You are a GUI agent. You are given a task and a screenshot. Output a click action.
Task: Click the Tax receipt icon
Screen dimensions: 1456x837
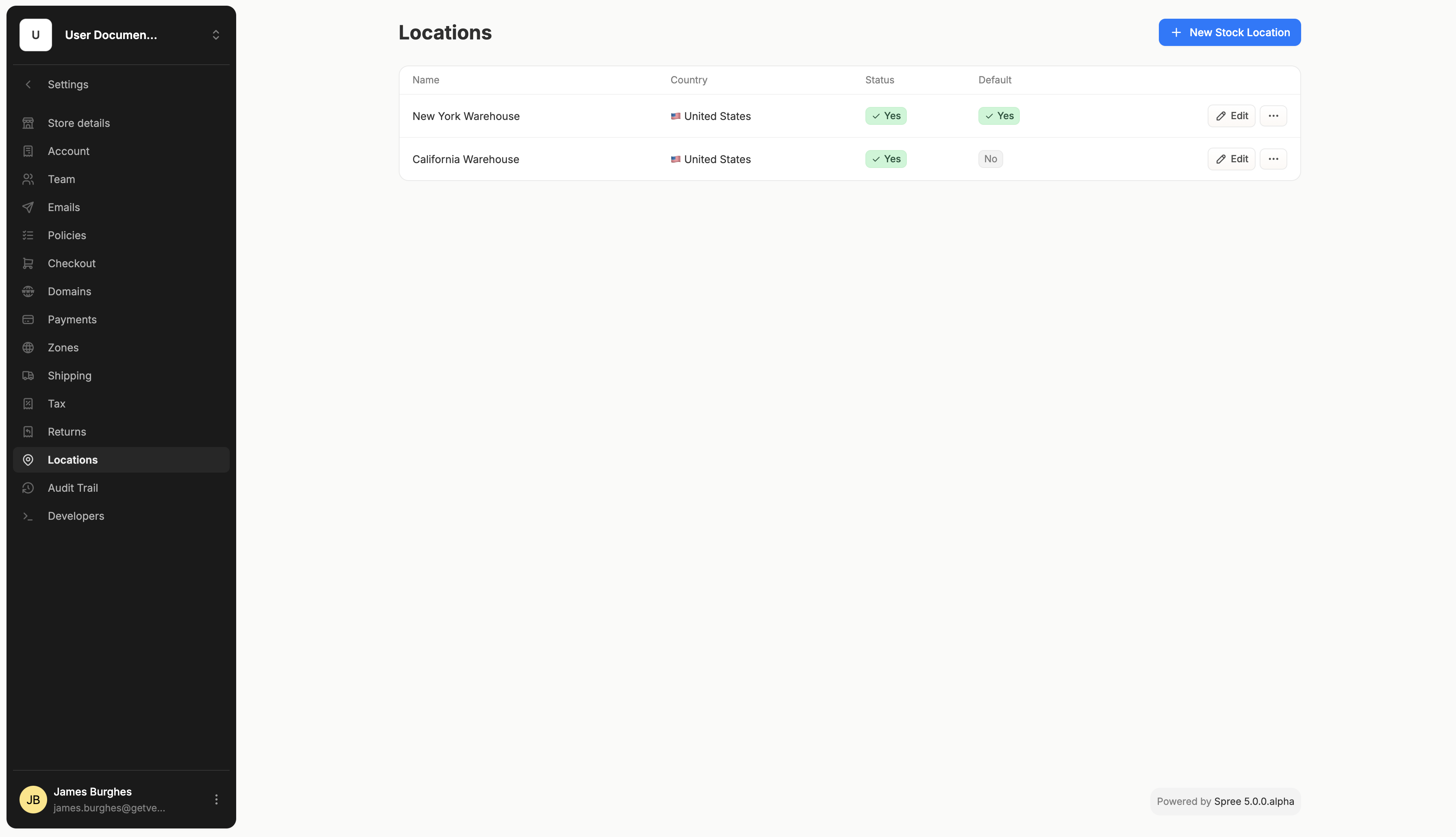28,404
